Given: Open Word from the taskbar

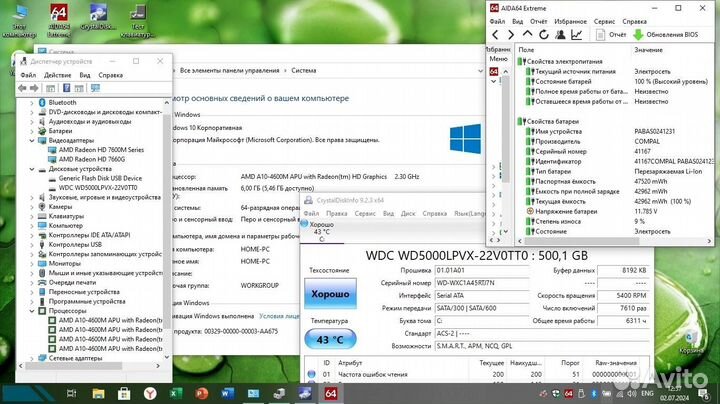Looking at the screenshot, I should click(x=227, y=393).
